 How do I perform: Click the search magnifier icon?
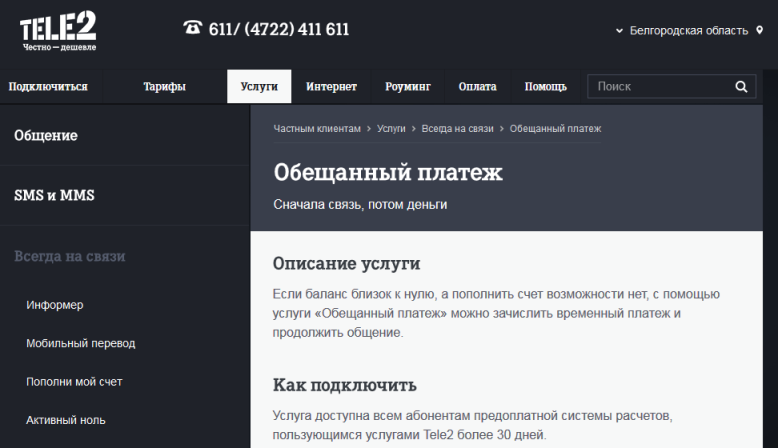741,87
